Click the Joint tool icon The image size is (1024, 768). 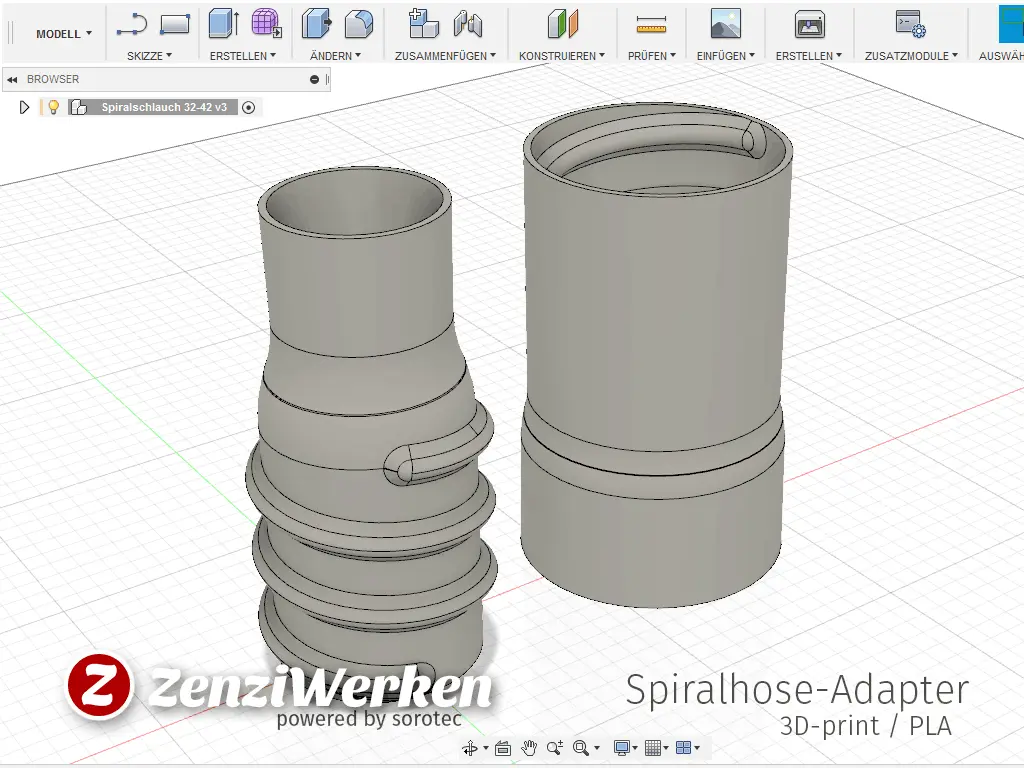click(468, 24)
